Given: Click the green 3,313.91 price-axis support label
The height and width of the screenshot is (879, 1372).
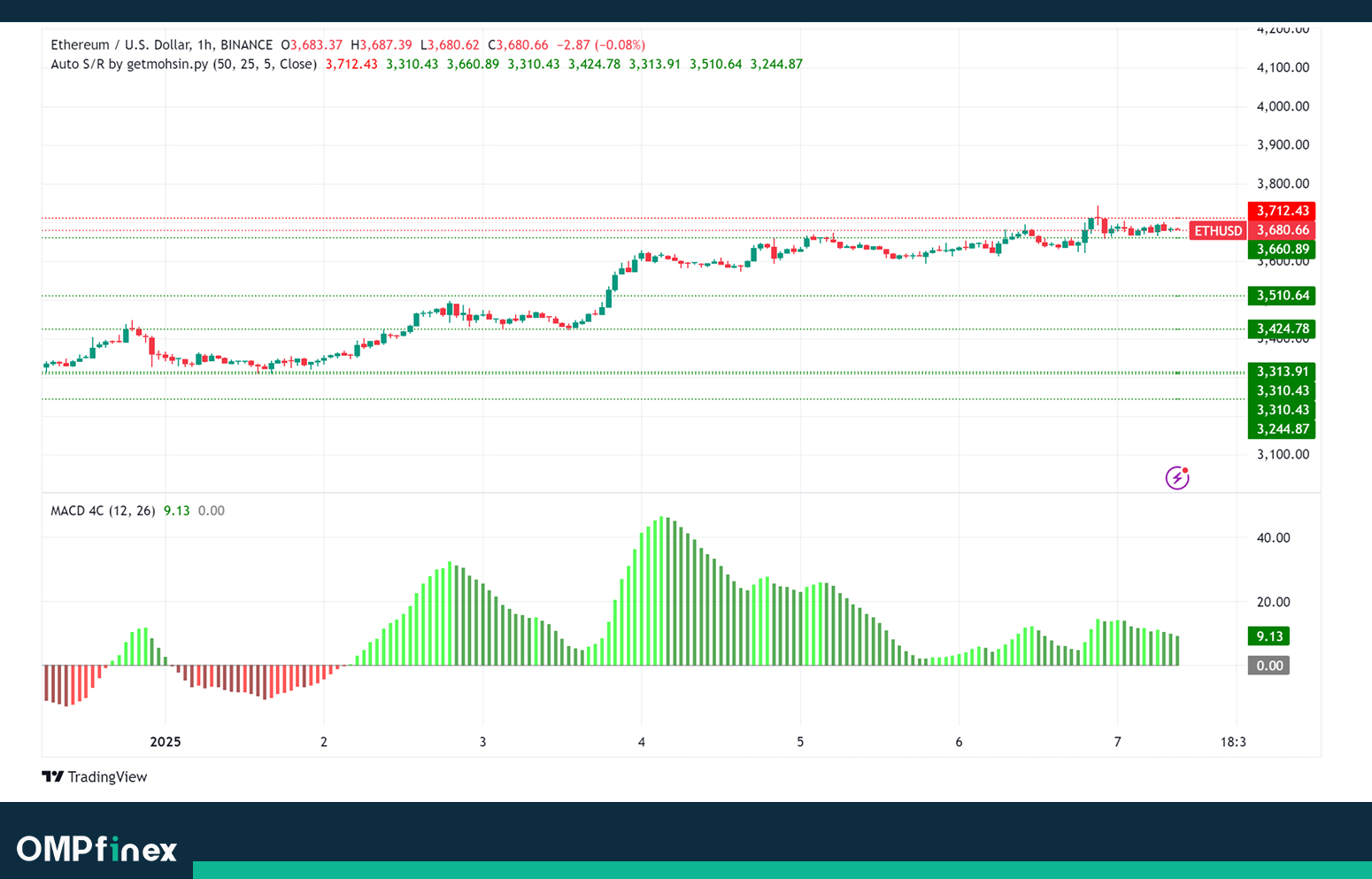Looking at the screenshot, I should pyautogui.click(x=1282, y=372).
